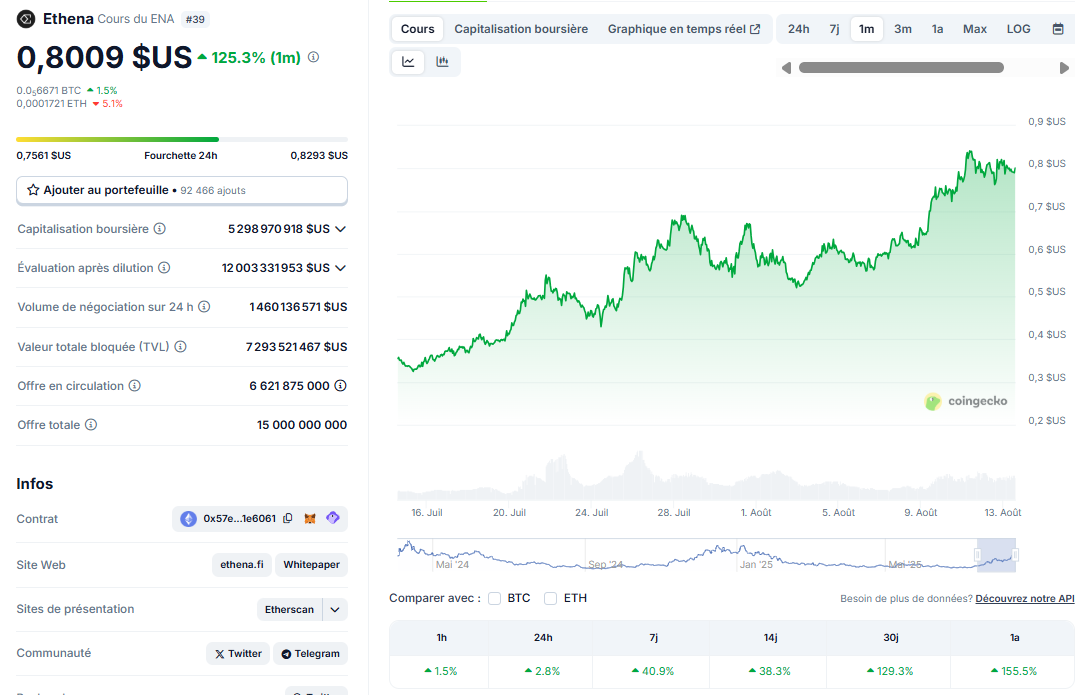Click the highlighted navigator selection window

coord(996,555)
